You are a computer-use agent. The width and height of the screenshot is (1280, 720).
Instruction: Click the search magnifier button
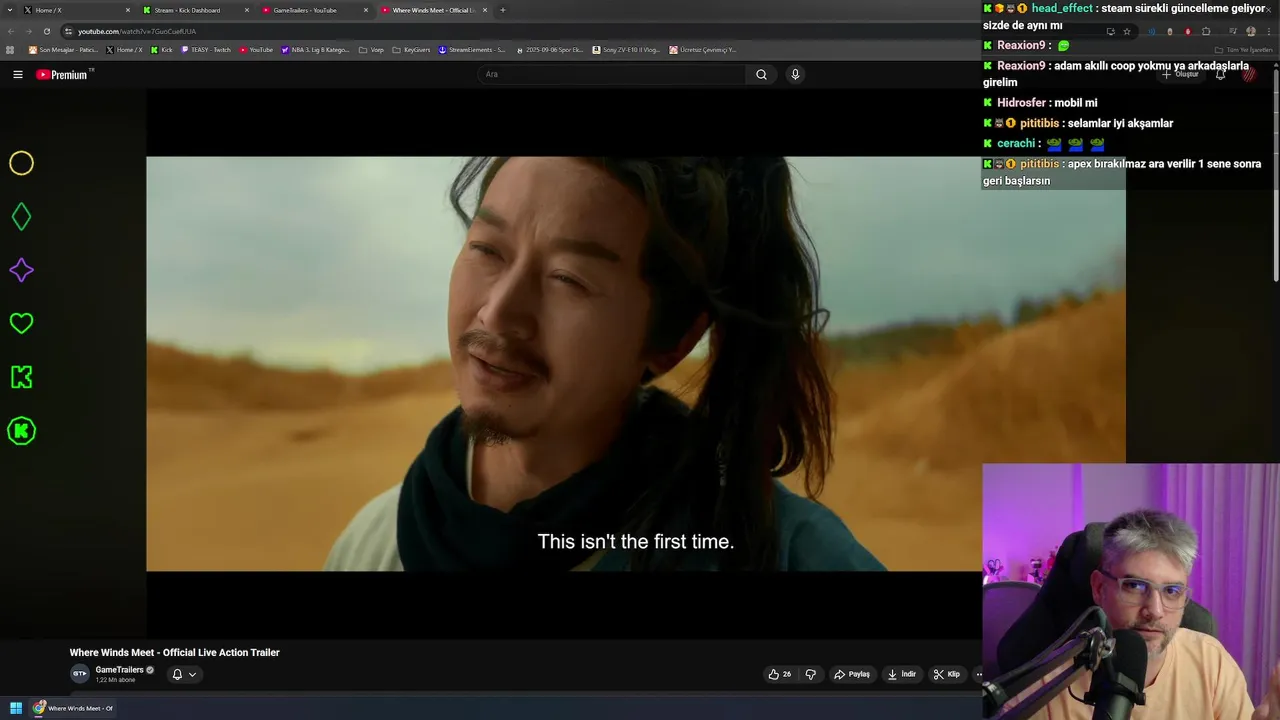[761, 74]
